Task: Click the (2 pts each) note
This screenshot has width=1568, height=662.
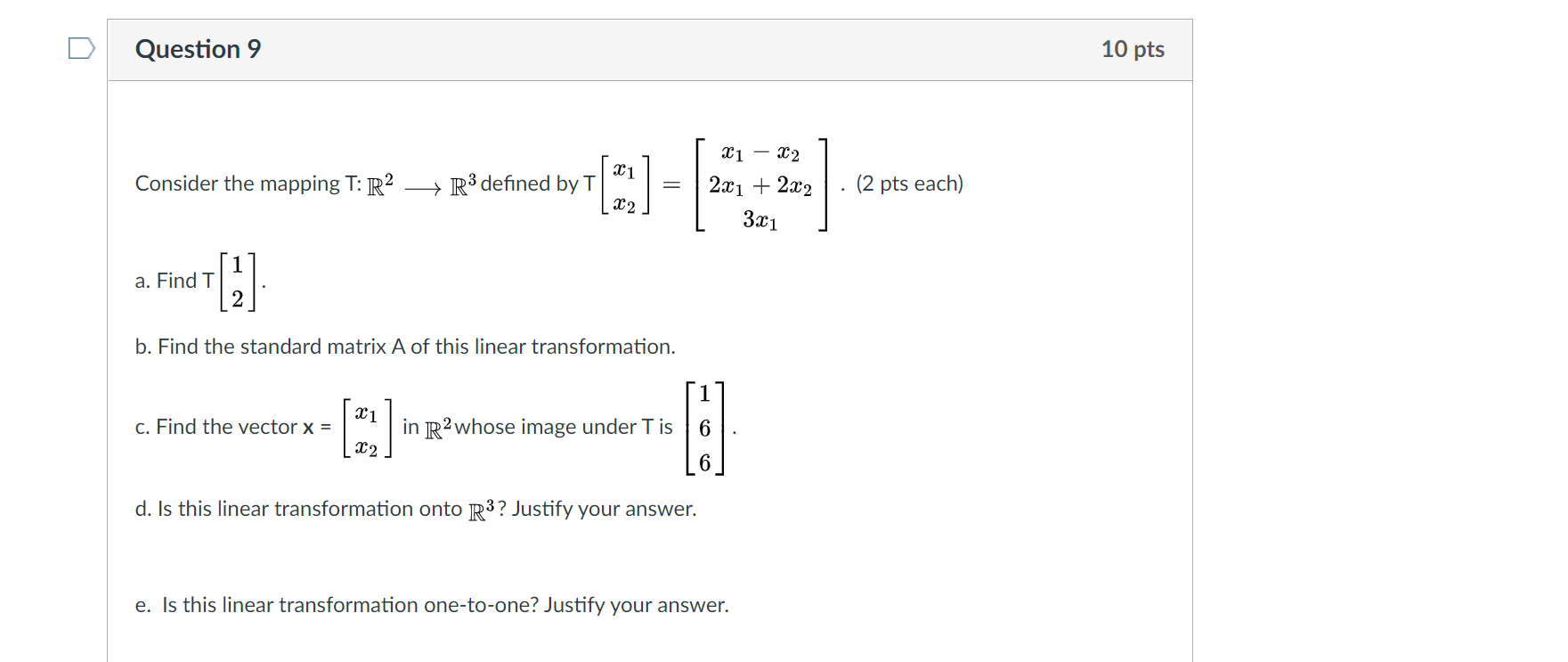Action: (909, 184)
